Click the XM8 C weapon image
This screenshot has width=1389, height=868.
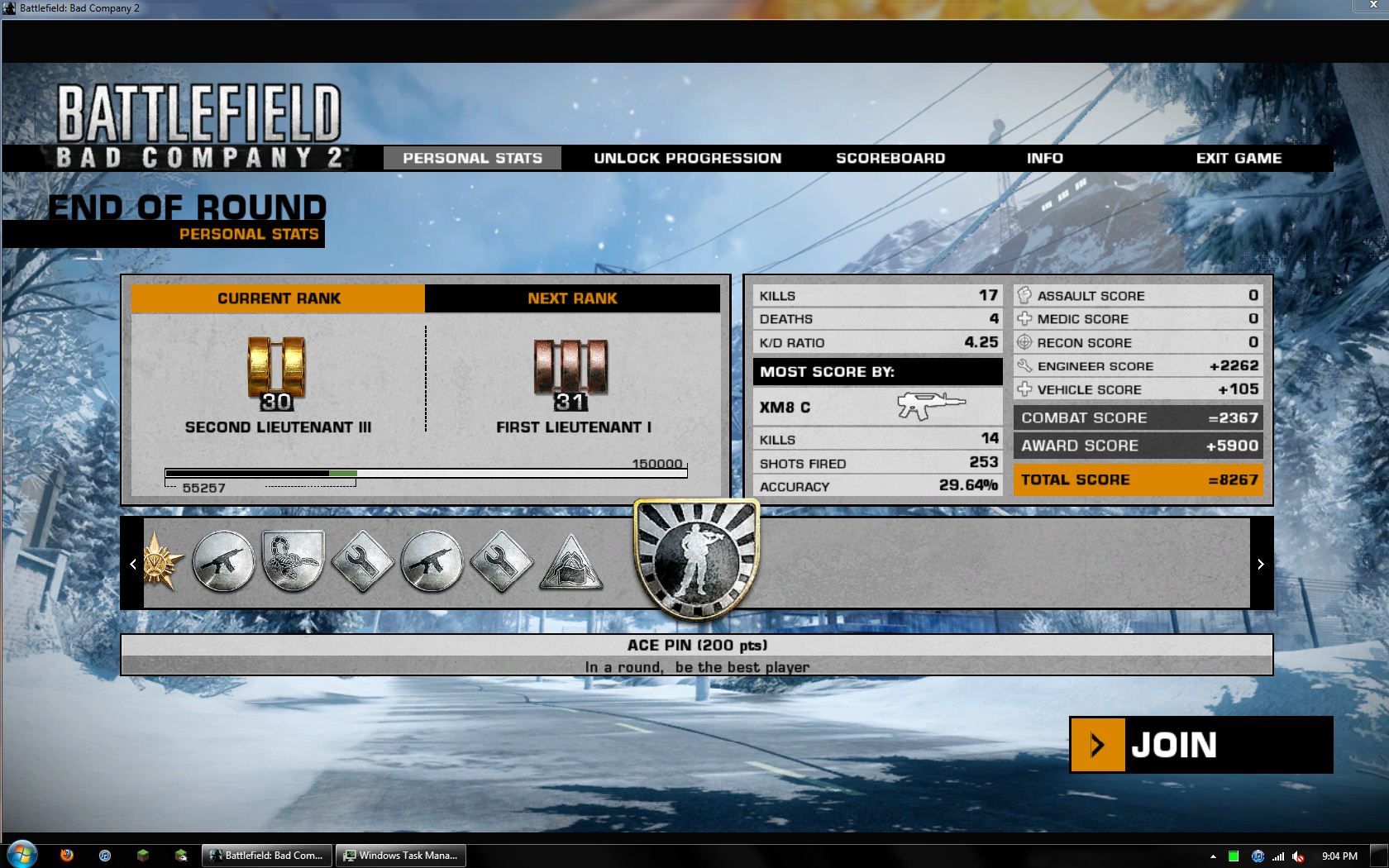point(931,406)
